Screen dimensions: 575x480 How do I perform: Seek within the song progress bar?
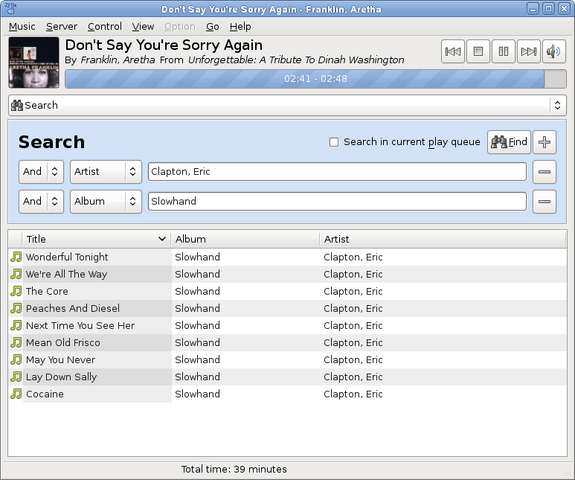[316, 79]
